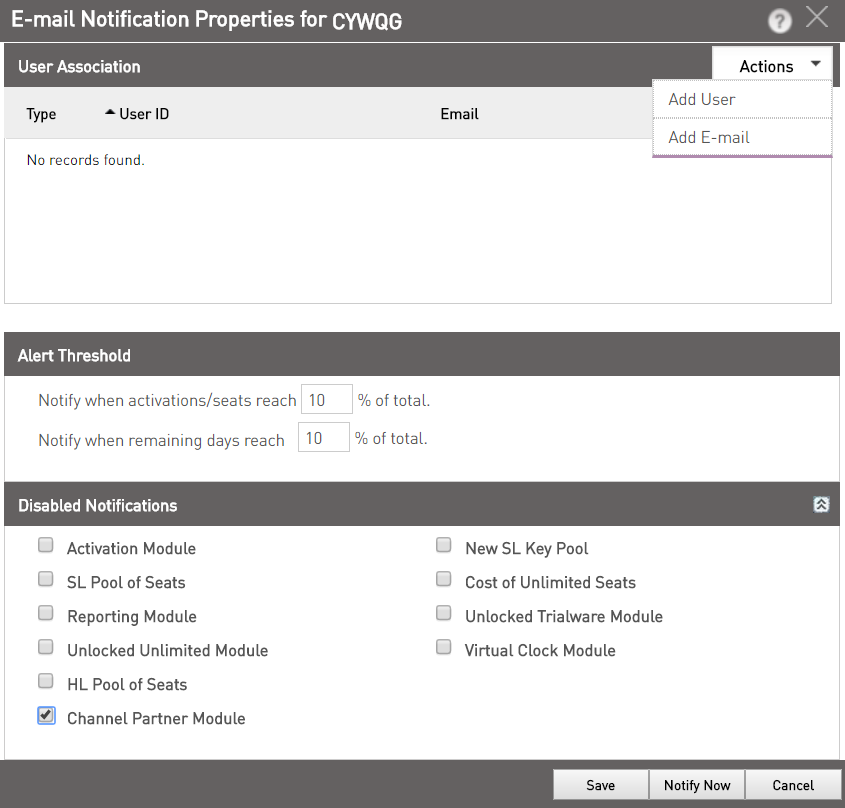Screen dimensions: 845x808
Task: Click the Save button
Action: click(x=601, y=785)
